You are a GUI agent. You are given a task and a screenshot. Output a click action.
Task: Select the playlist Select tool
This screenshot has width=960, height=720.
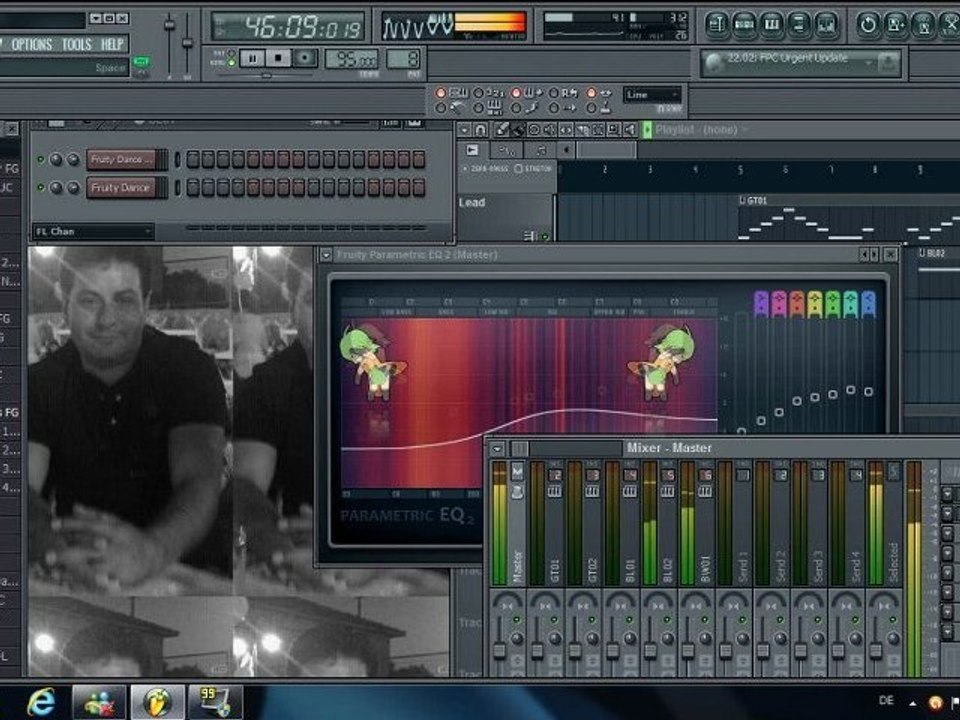tap(598, 130)
